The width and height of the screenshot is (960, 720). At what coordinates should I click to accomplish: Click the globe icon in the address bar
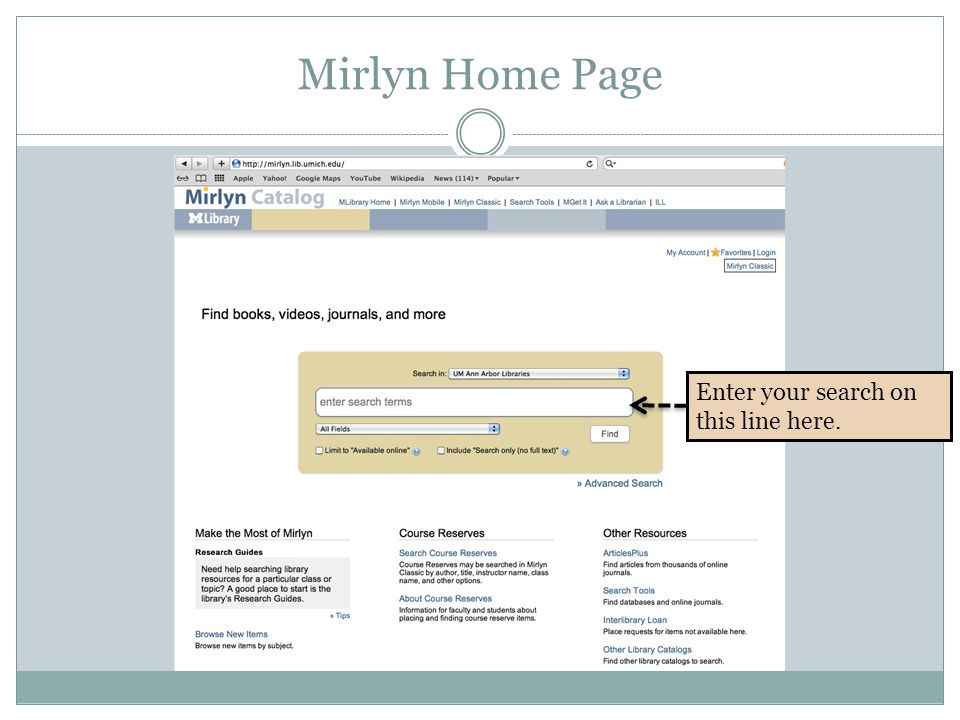pyautogui.click(x=236, y=163)
